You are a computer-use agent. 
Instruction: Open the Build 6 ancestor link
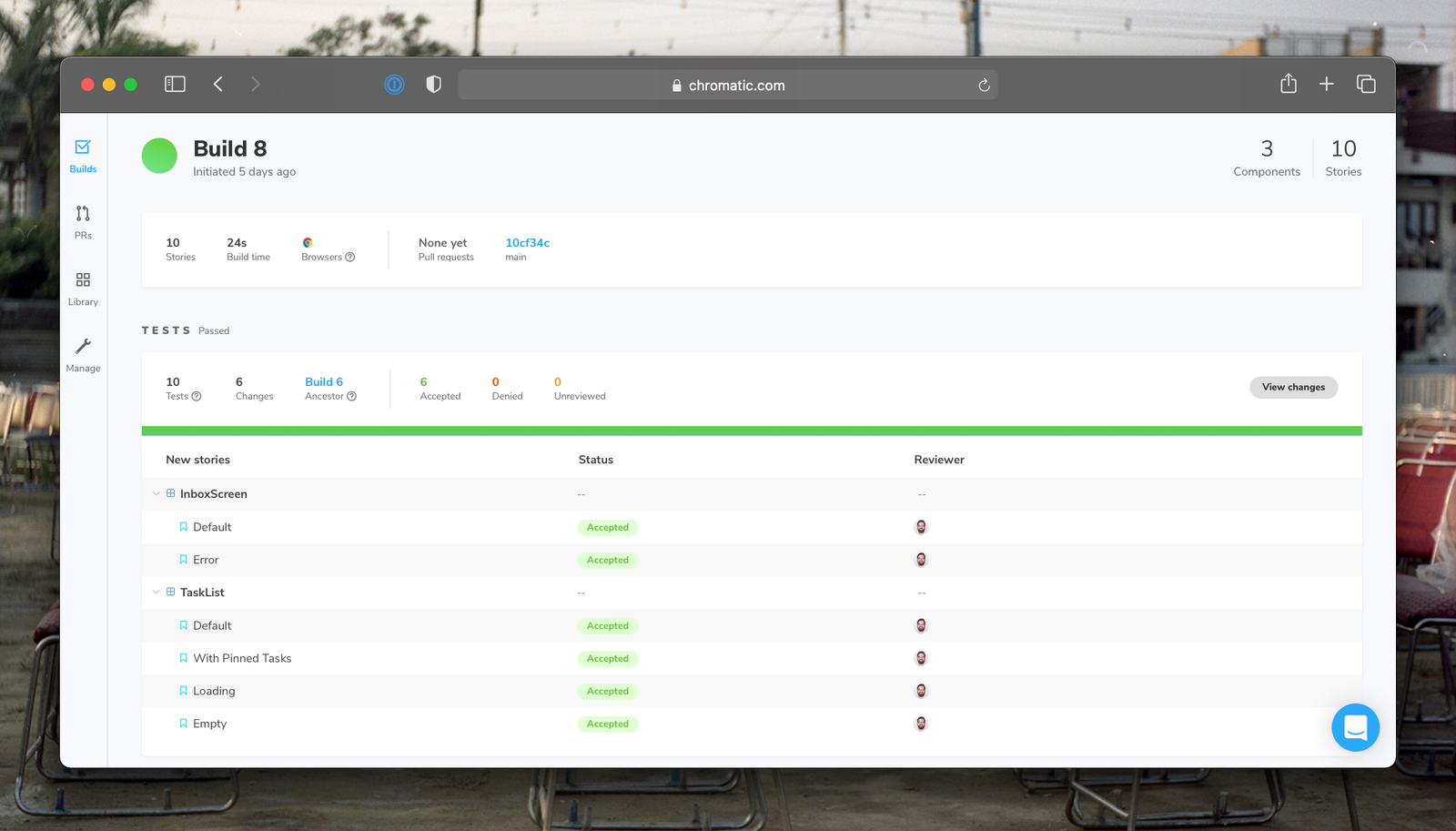tap(324, 382)
